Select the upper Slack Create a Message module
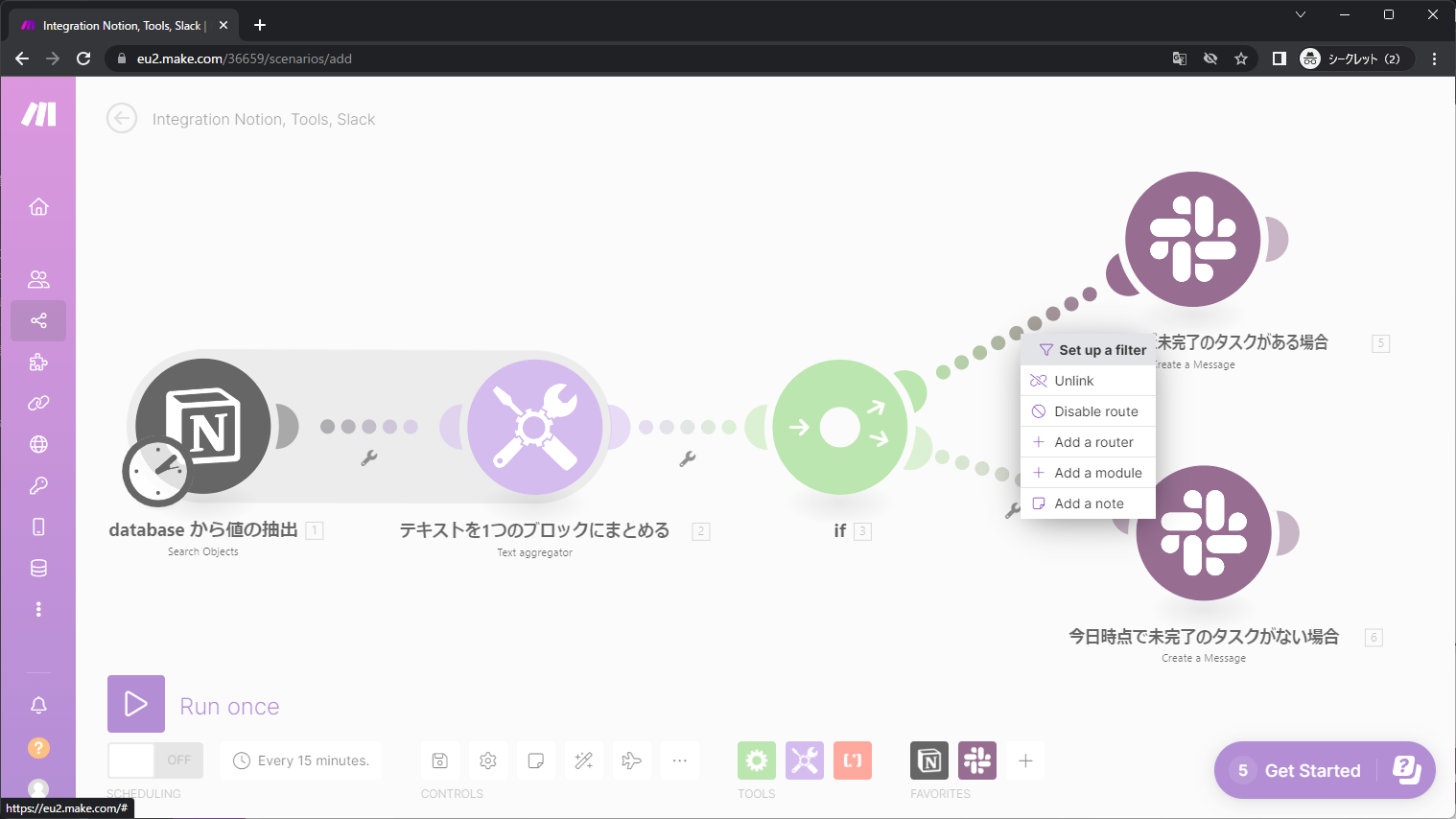Image resolution: width=1456 pixels, height=819 pixels. 1192,239
